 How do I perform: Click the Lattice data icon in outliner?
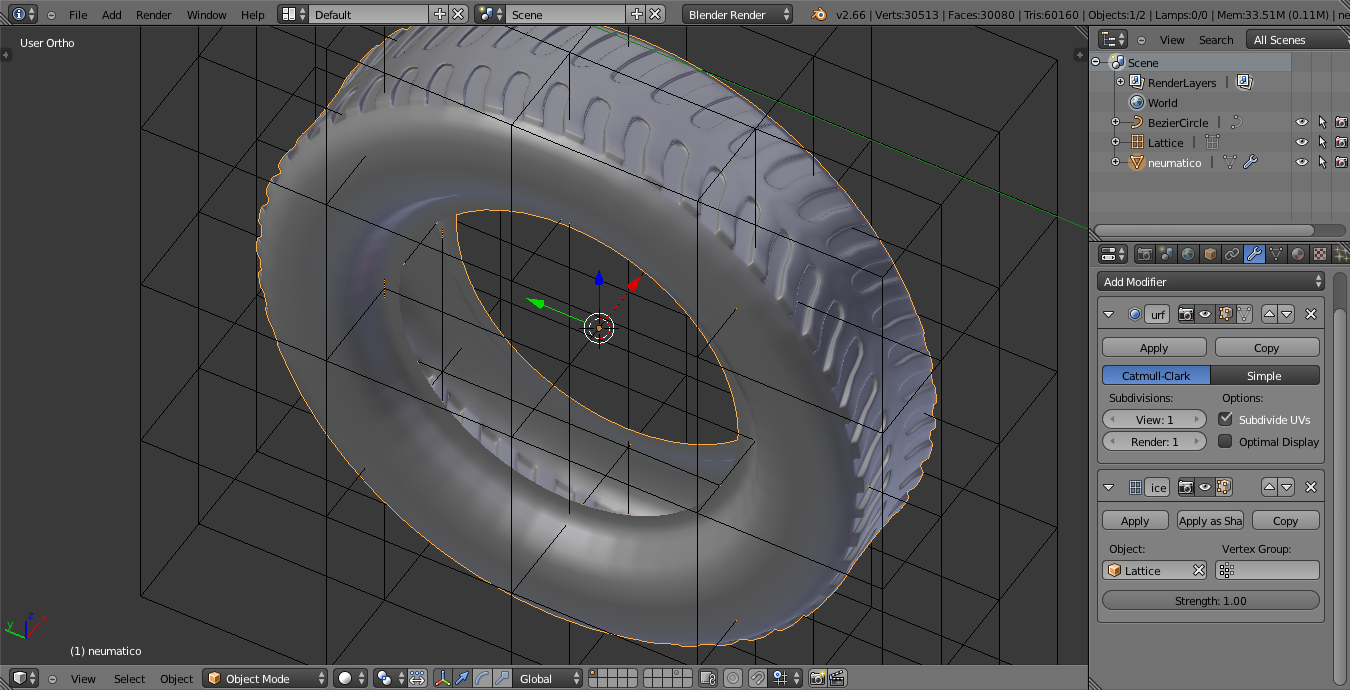[1212, 142]
